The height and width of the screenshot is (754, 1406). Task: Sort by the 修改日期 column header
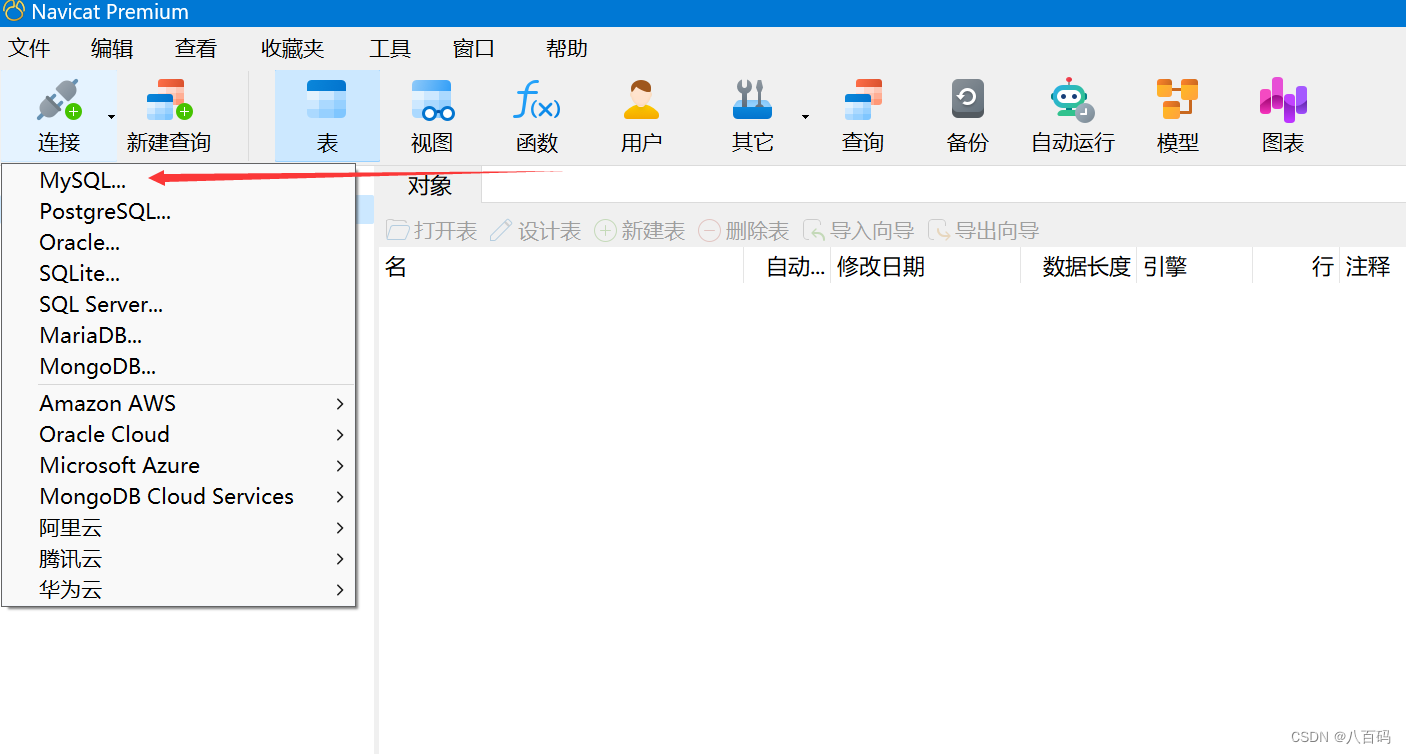925,267
